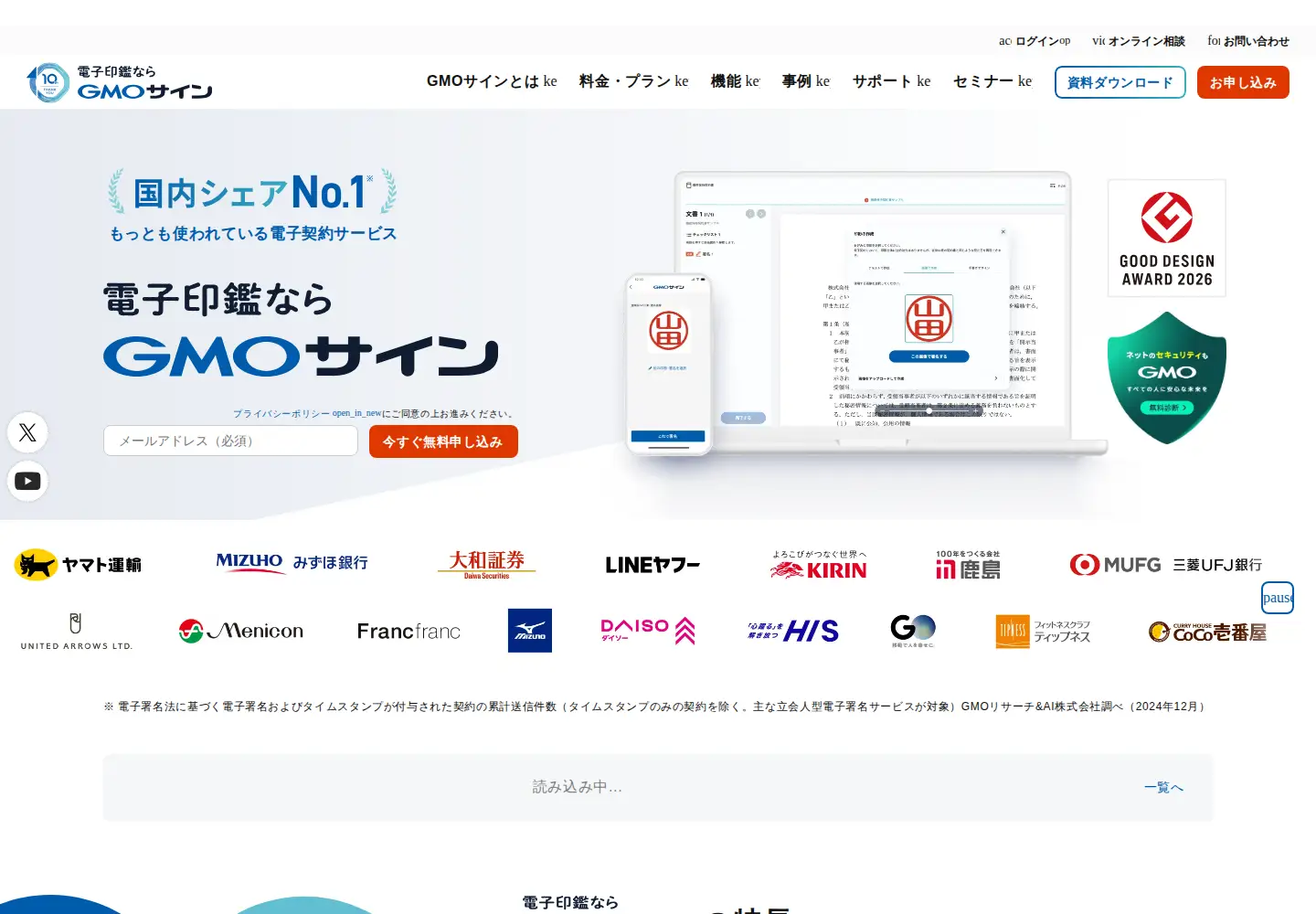Open the オンライン相談 link
This screenshot has height=914, width=1316.
pos(1139,41)
